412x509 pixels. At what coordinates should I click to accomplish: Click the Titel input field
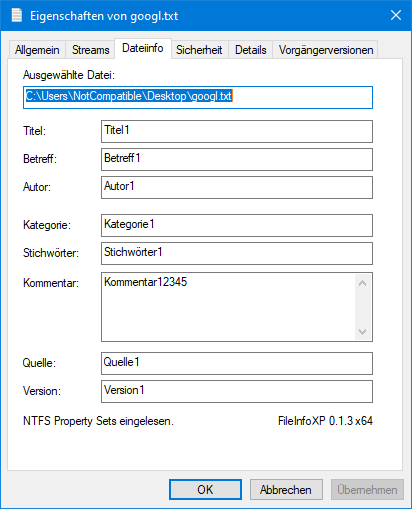pyautogui.click(x=237, y=131)
